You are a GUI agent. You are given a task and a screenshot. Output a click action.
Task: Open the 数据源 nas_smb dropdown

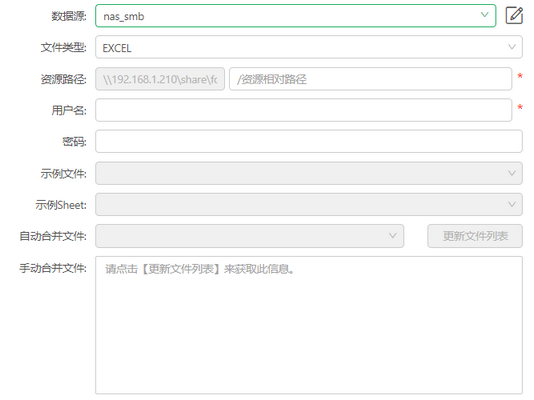pos(295,16)
